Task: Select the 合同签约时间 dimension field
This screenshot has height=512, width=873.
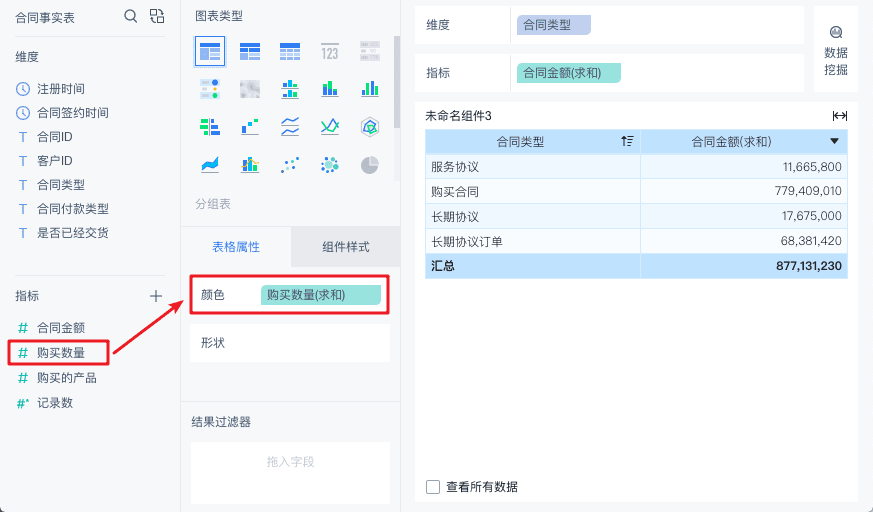Action: coord(72,112)
